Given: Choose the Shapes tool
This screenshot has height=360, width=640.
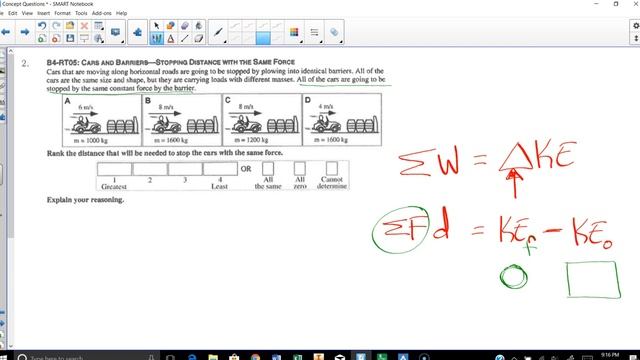Looking at the screenshot, I should 171,26.
